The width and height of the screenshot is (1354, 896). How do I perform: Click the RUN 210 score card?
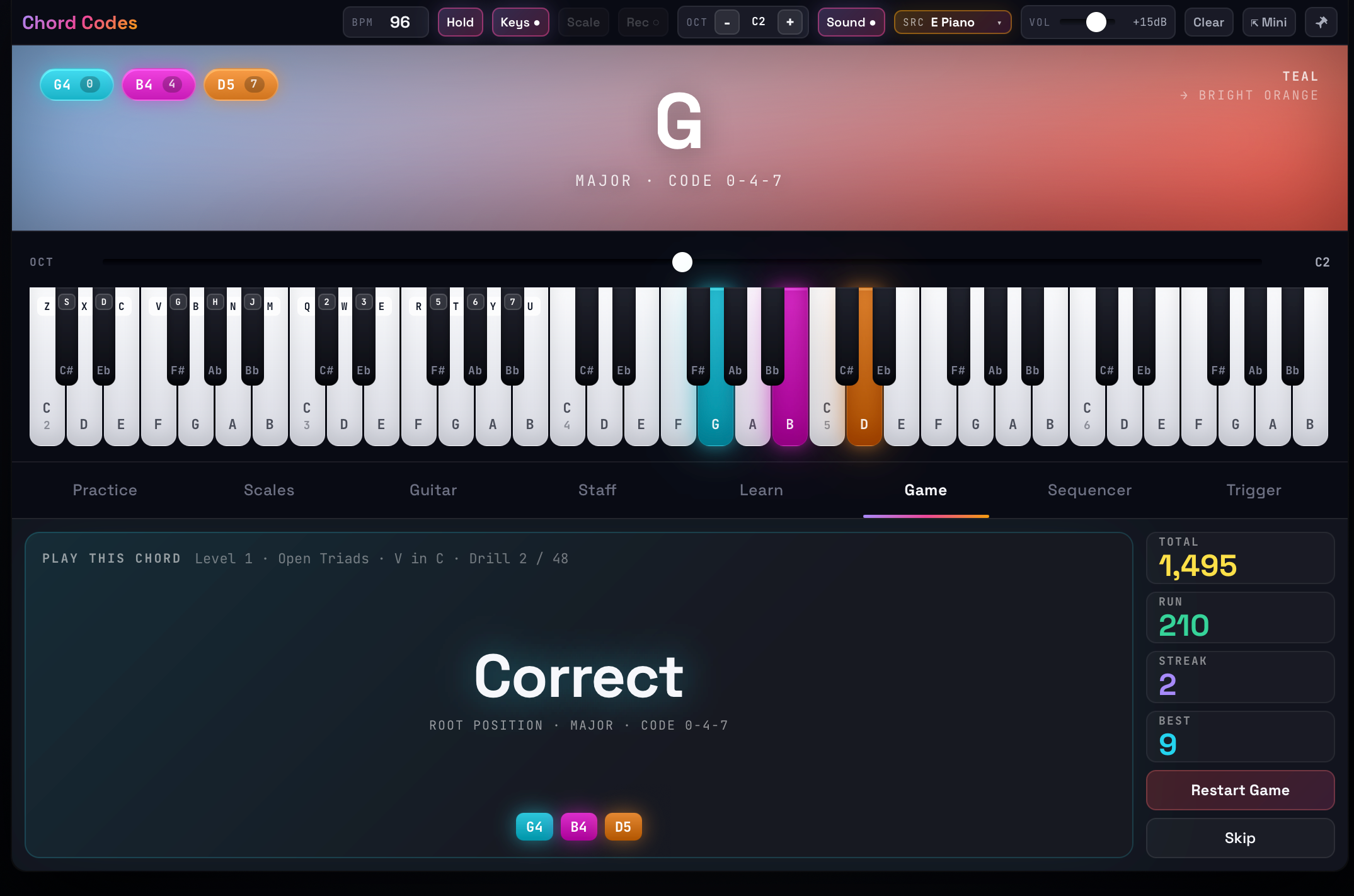[1240, 617]
